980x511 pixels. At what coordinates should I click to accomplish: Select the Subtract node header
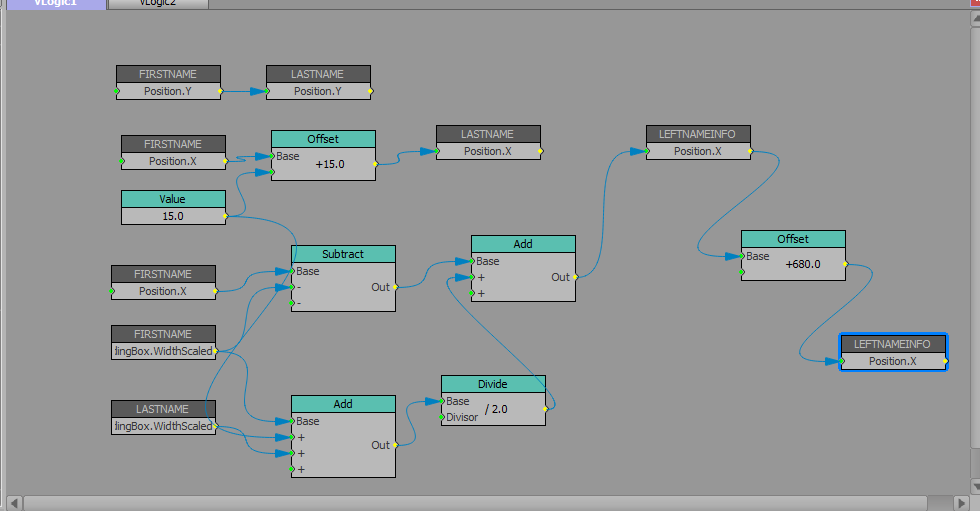click(x=343, y=254)
